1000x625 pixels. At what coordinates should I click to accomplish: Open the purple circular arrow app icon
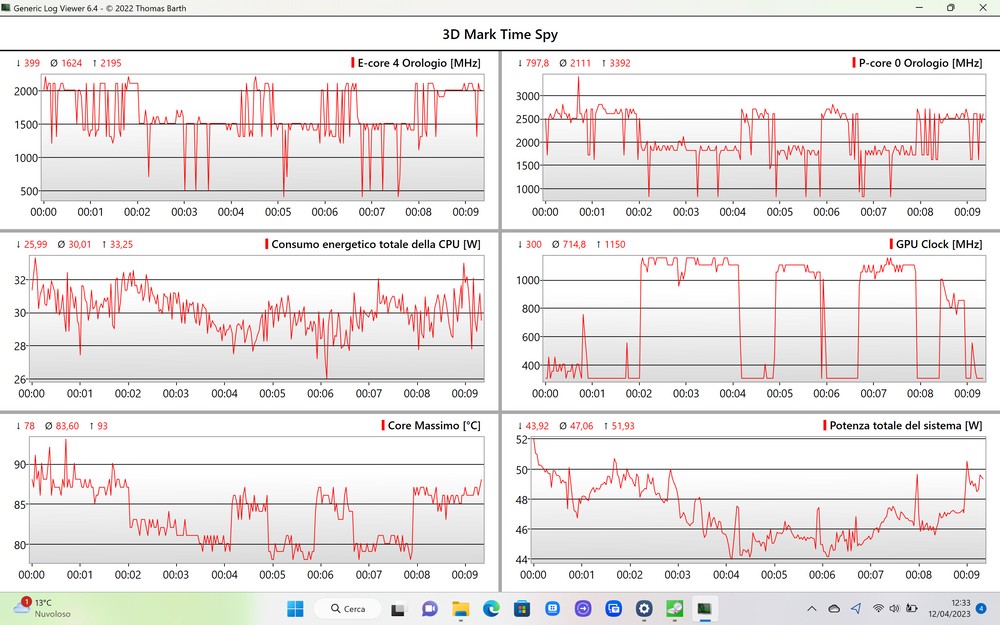click(x=583, y=608)
